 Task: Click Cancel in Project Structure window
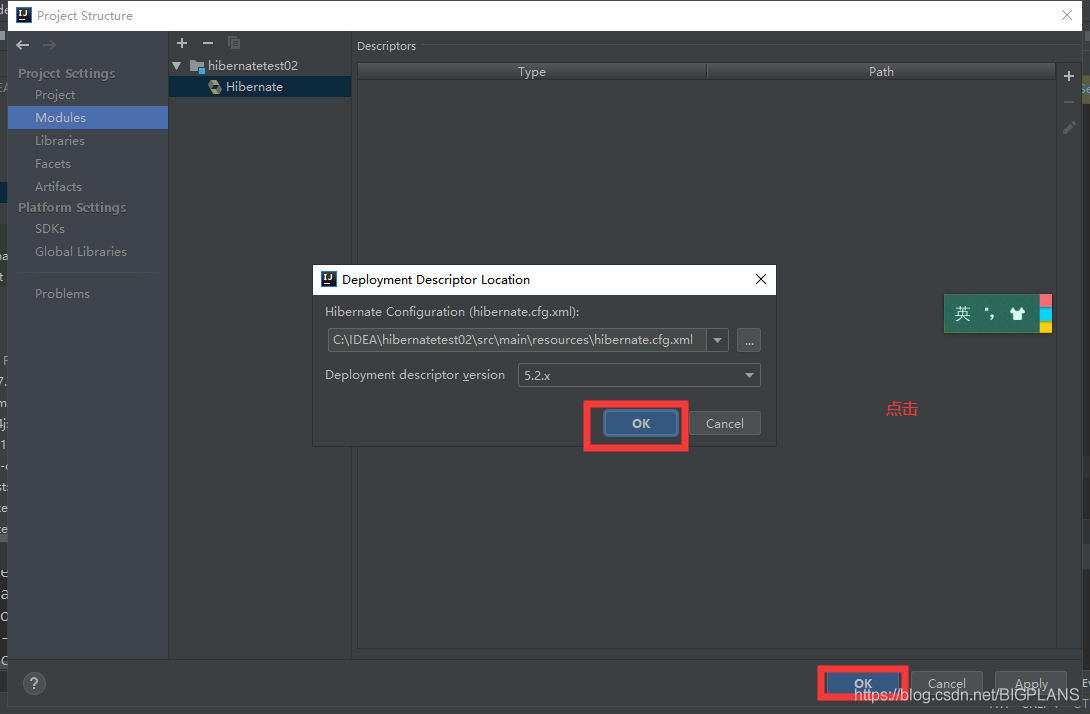click(x=947, y=683)
